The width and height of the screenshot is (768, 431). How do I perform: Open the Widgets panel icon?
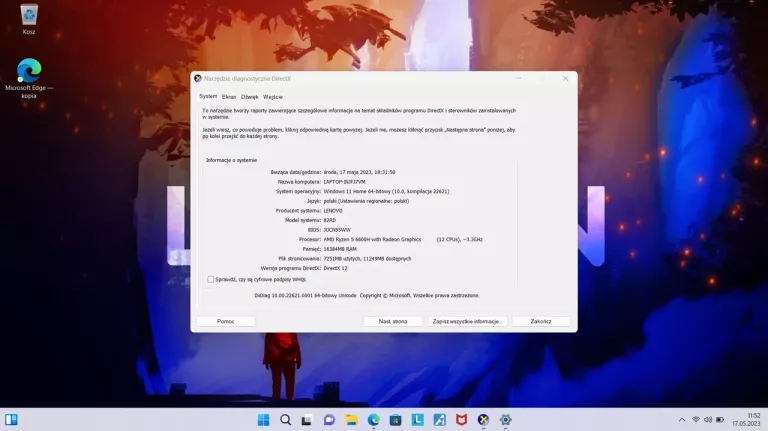[x=11, y=420]
